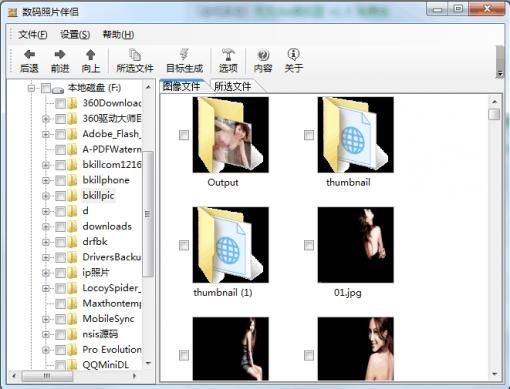The height and width of the screenshot is (389, 510).
Task: Click the folder icon beside QQMiniDL
Action: (72, 365)
